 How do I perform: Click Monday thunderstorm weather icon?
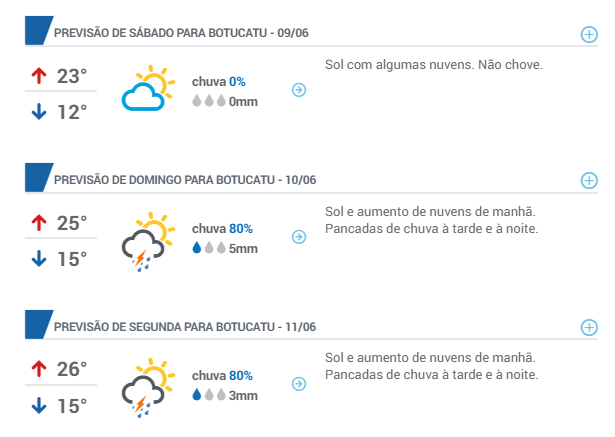[148, 388]
